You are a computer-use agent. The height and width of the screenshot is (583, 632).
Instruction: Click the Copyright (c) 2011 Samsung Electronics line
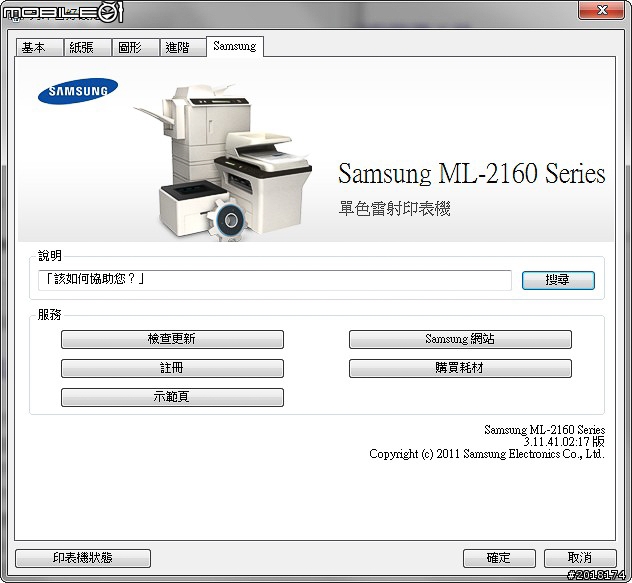pyautogui.click(x=486, y=454)
